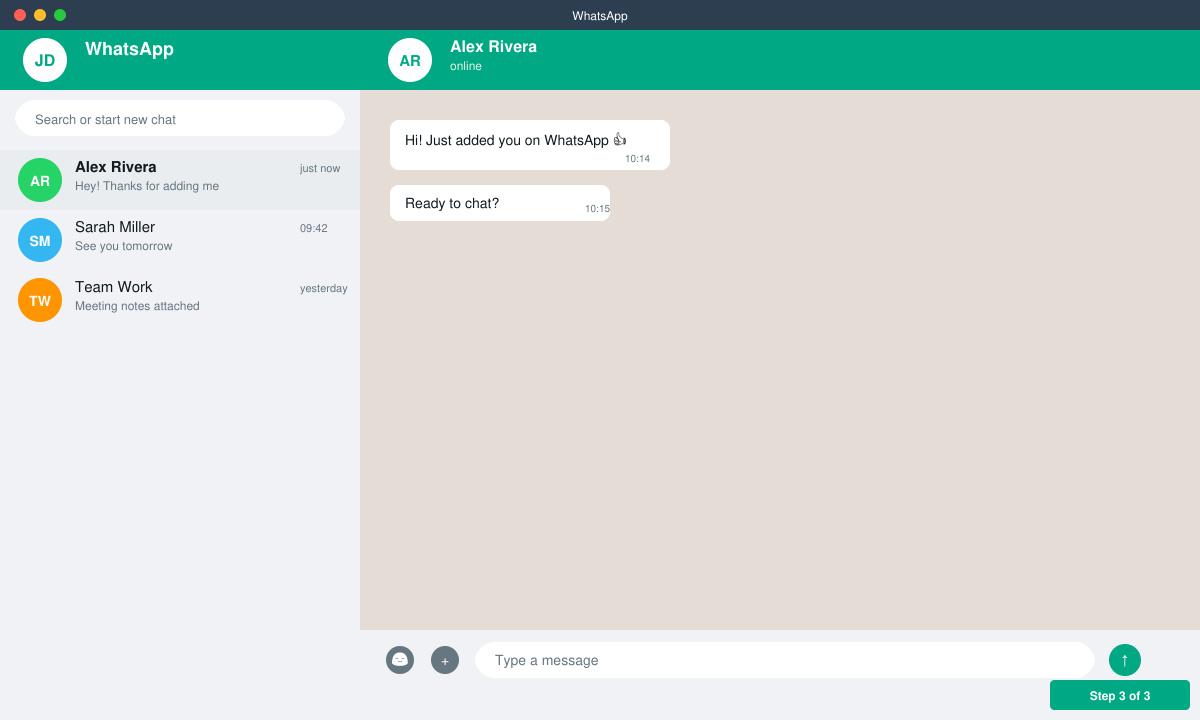Click the "just now" timestamp

[x=320, y=168]
